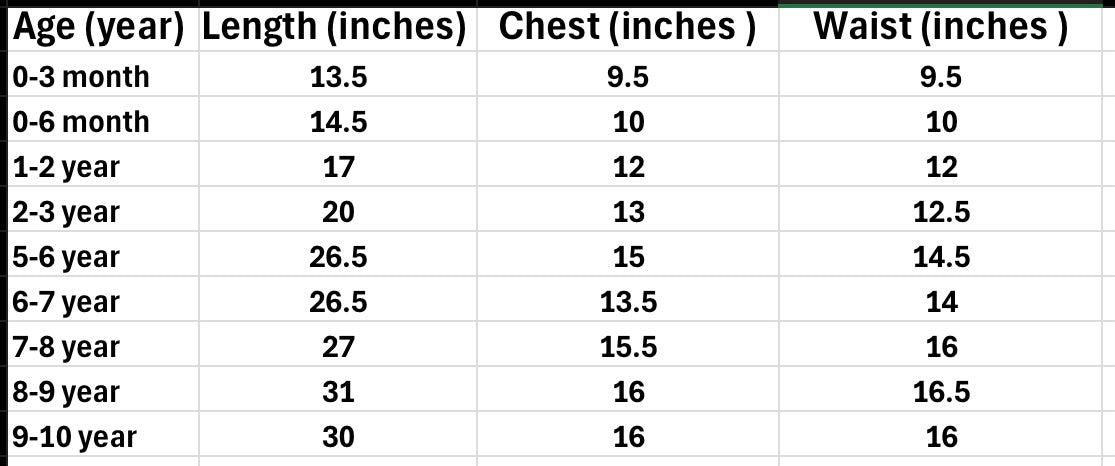1115x466 pixels.
Task: Click length cell containing 20
Action: click(x=338, y=209)
